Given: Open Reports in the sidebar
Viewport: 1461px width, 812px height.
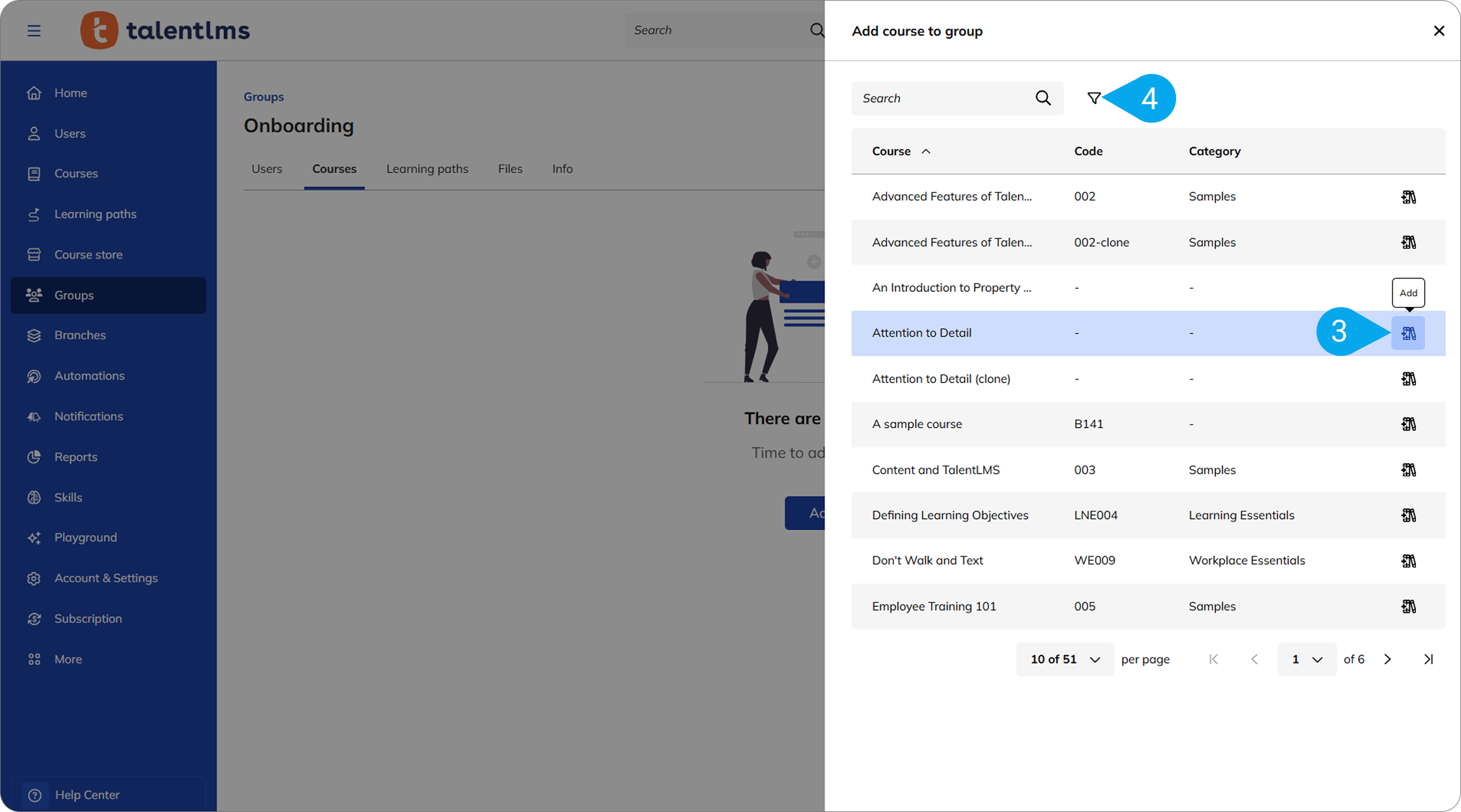Looking at the screenshot, I should tap(108, 457).
